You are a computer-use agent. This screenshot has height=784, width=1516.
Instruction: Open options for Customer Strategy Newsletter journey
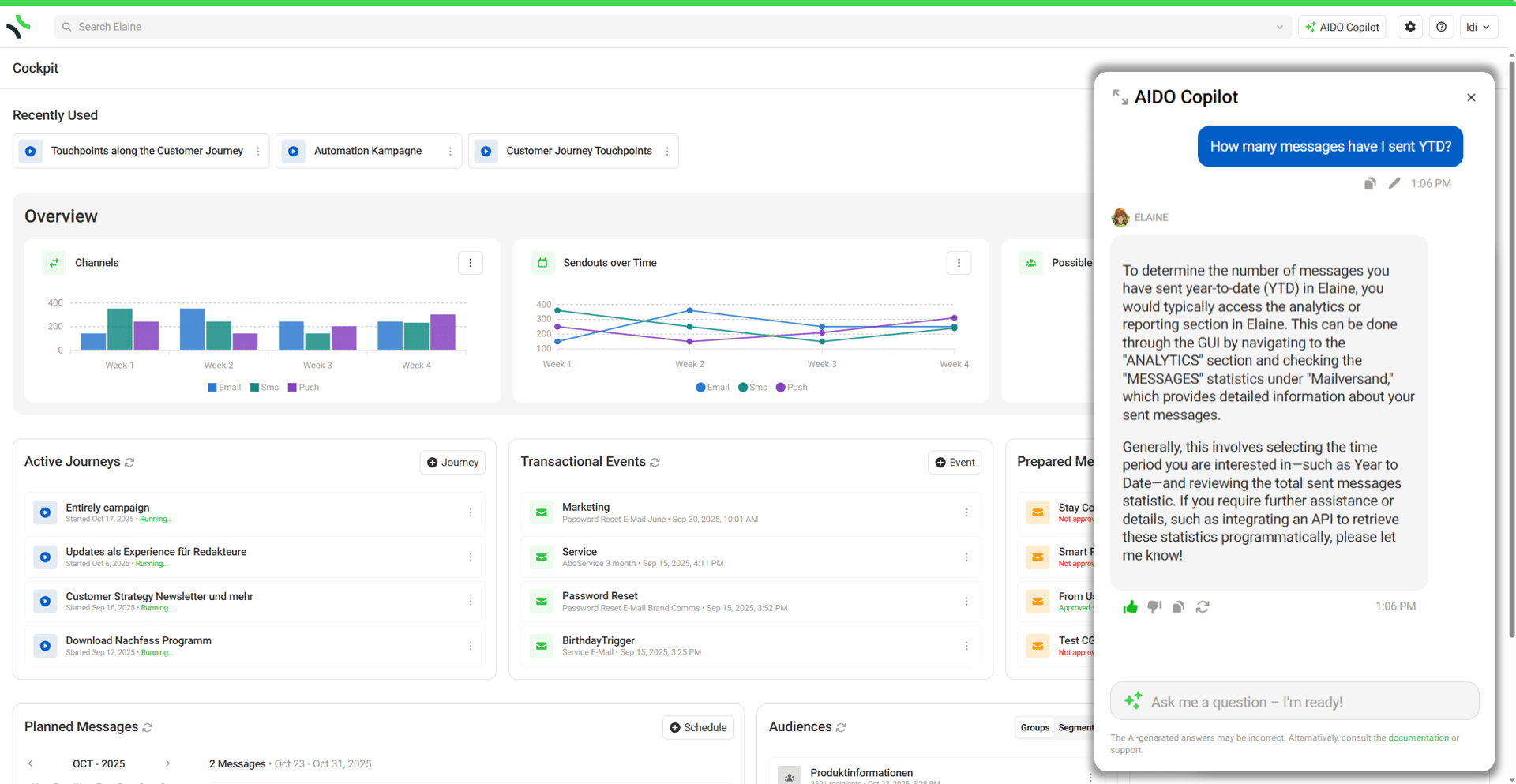tap(471, 602)
